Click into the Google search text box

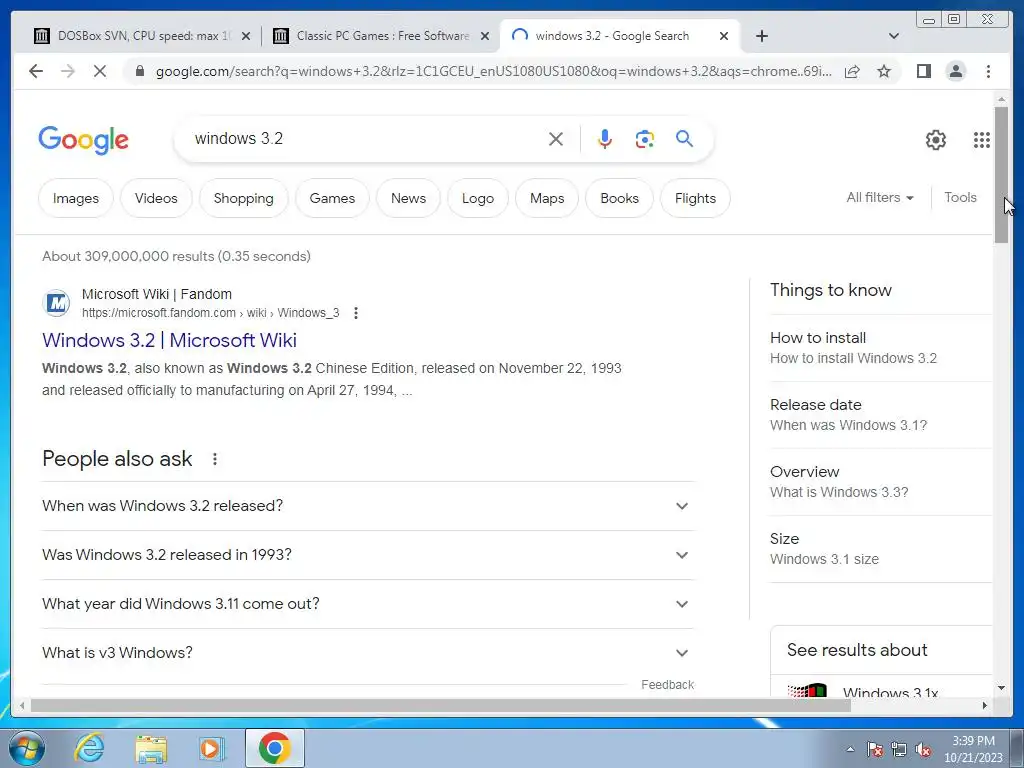point(366,138)
